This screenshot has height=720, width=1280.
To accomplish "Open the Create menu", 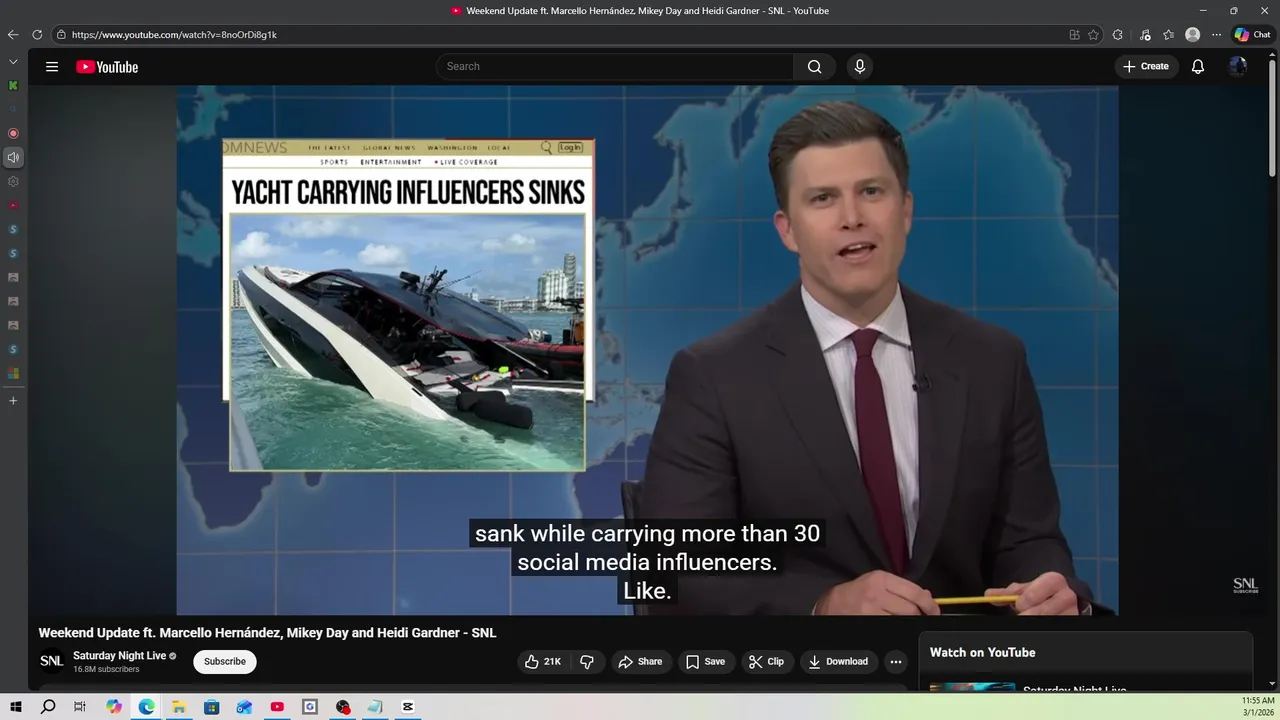I will pyautogui.click(x=1146, y=67).
